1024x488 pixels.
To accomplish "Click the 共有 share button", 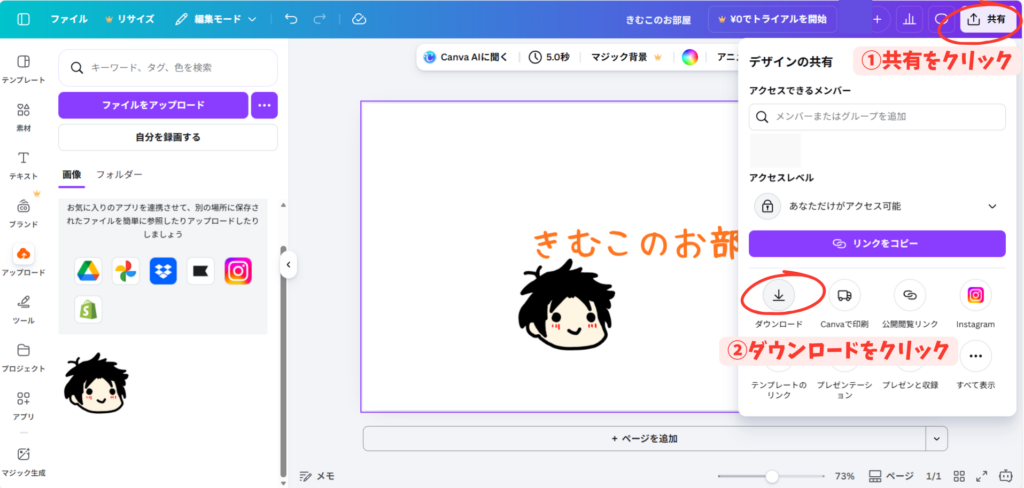I will (x=989, y=20).
